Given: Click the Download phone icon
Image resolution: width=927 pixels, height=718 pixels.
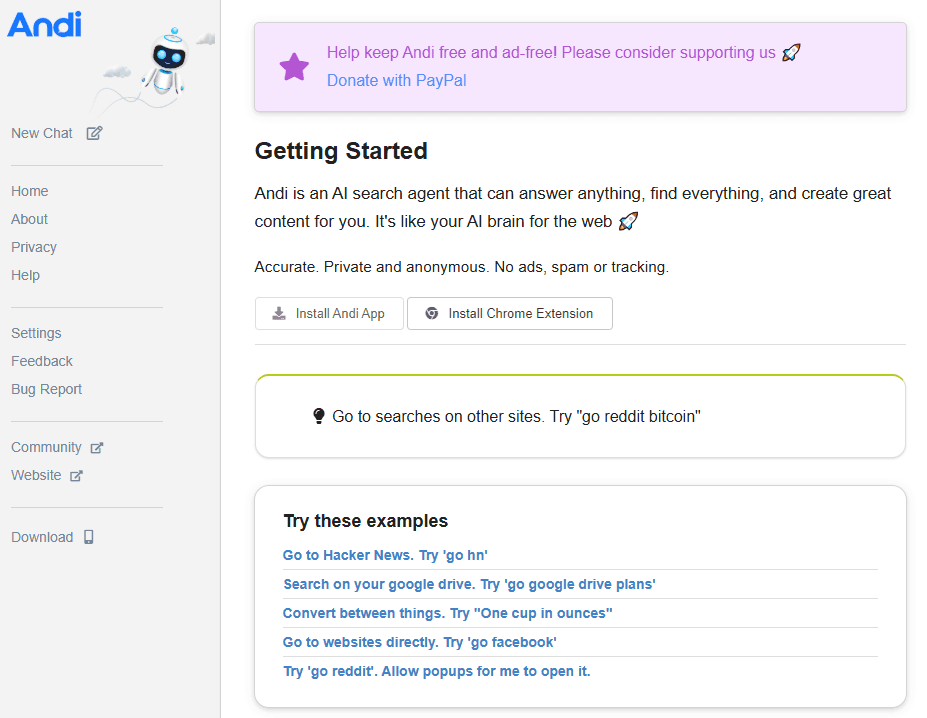Looking at the screenshot, I should pos(89,537).
